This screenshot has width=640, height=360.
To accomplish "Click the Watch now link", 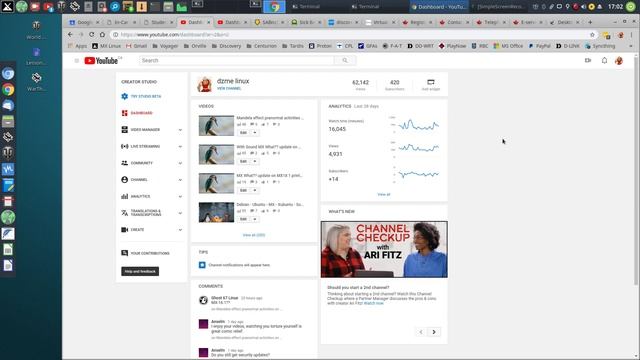I will pos(374,303).
